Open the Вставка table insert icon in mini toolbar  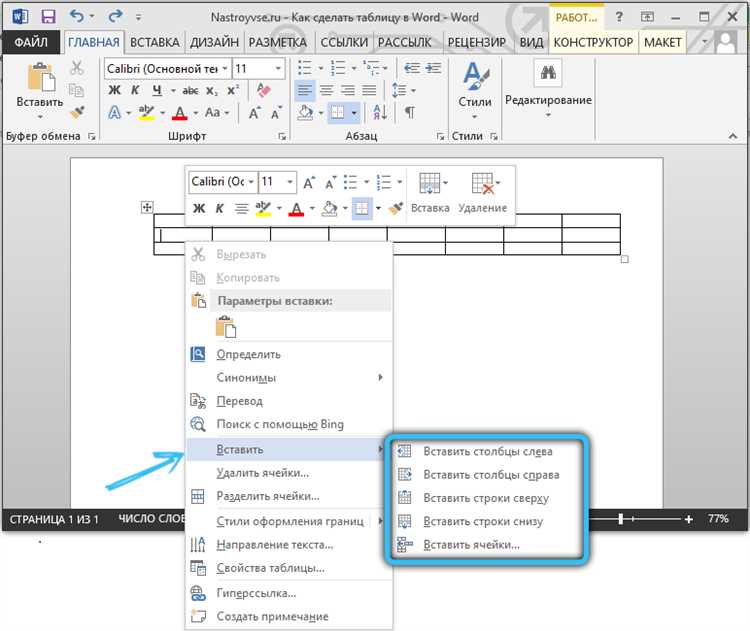pyautogui.click(x=430, y=185)
